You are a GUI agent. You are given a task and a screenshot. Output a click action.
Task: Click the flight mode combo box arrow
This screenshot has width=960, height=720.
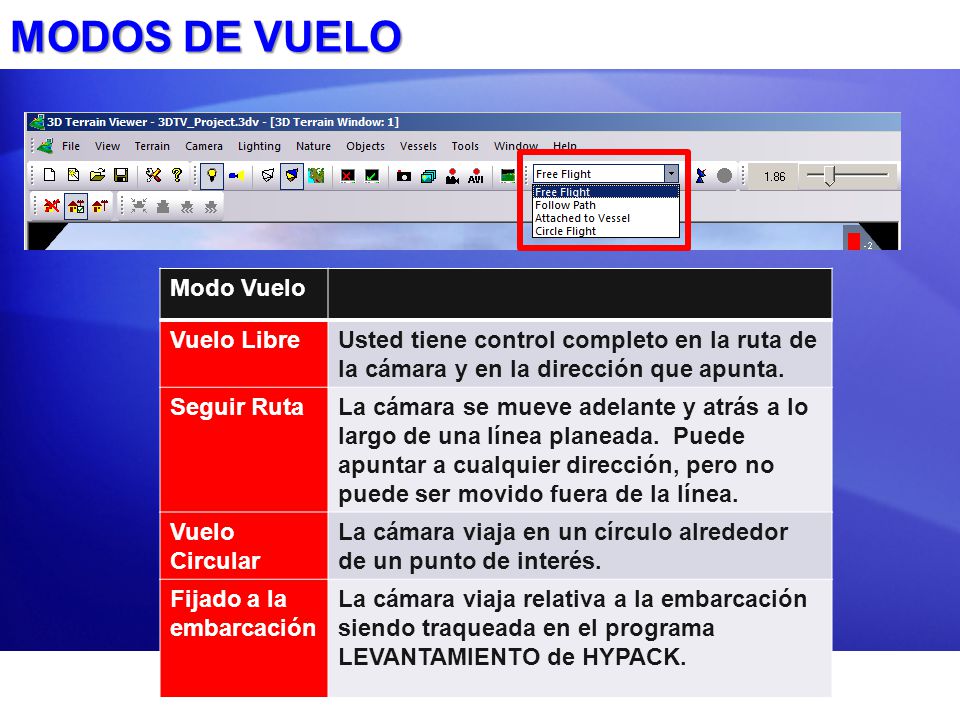[x=671, y=174]
